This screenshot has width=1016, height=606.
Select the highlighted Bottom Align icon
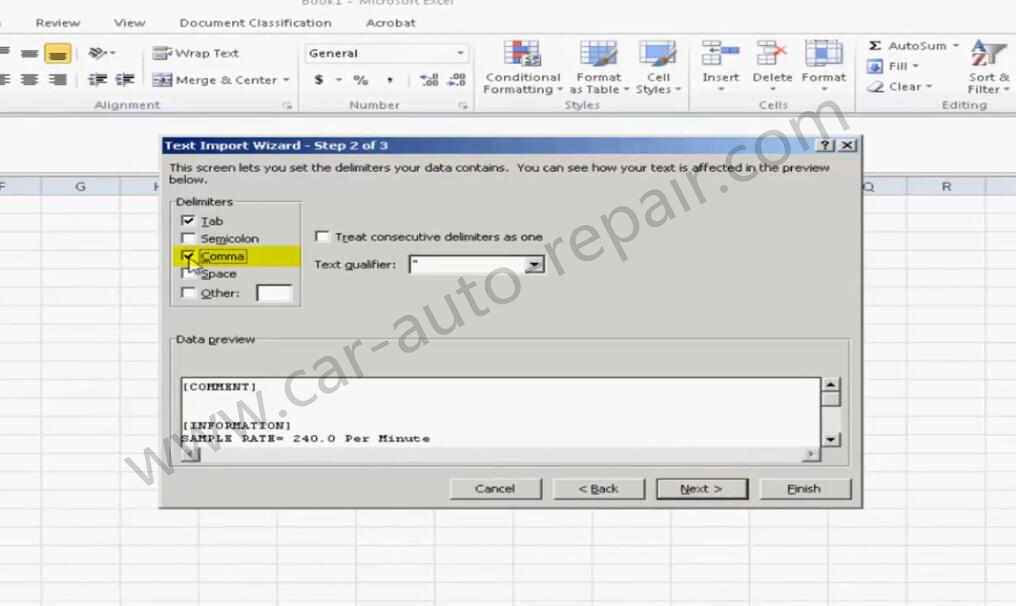pos(58,53)
